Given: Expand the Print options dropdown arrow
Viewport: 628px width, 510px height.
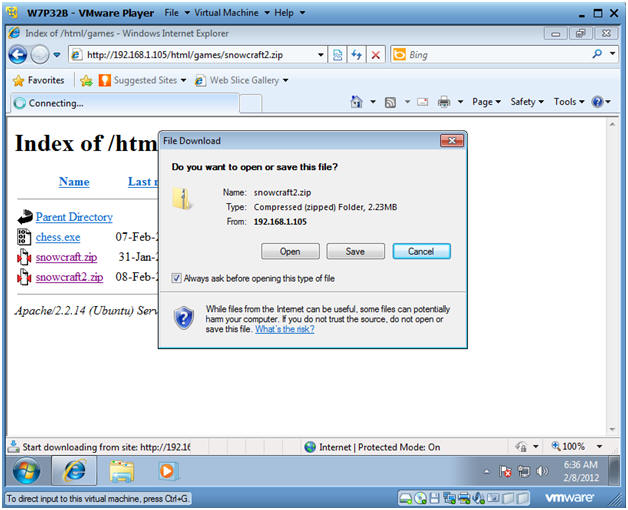Looking at the screenshot, I should click(460, 102).
